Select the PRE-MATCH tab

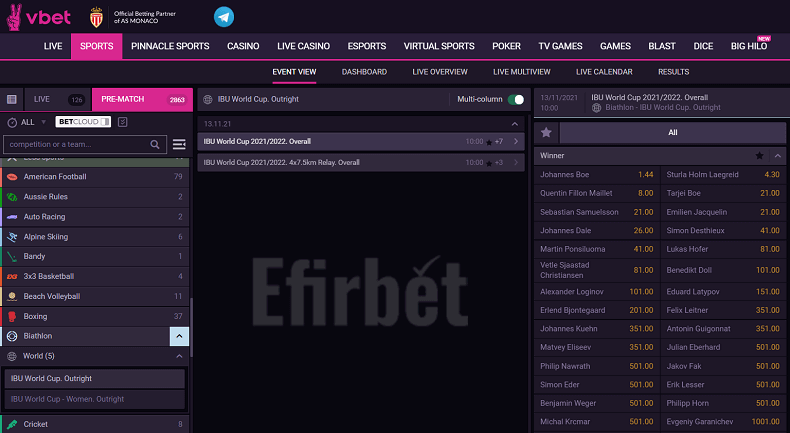[143, 99]
